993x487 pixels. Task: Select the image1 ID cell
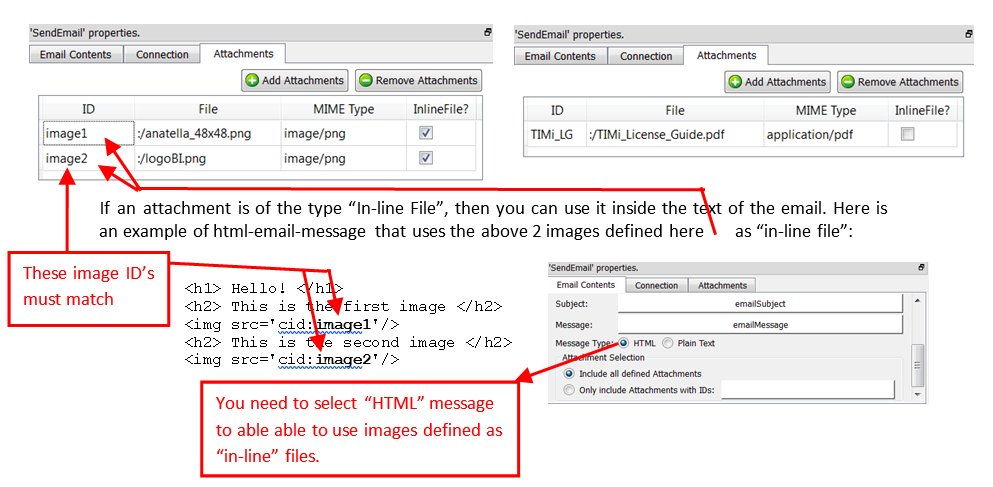click(89, 134)
